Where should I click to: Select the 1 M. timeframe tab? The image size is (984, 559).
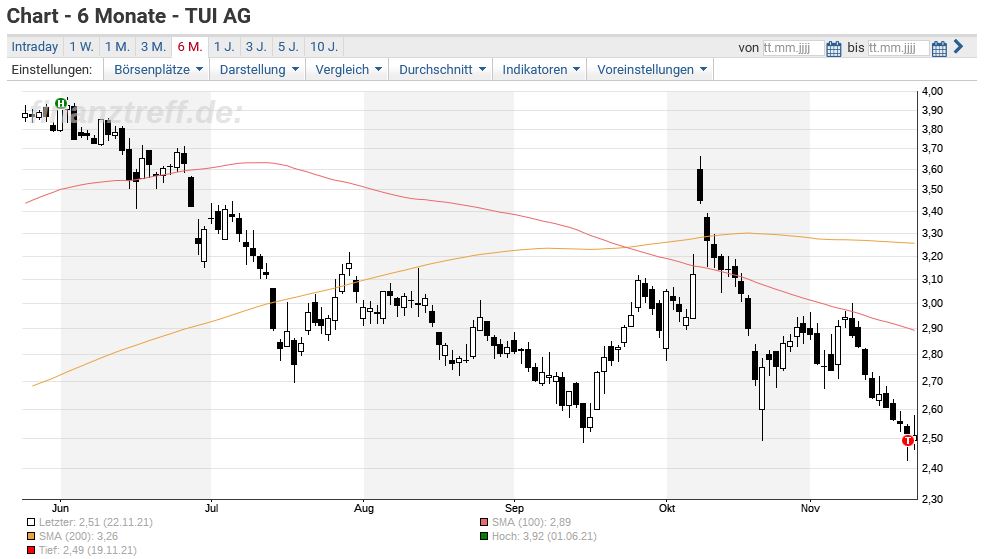point(117,46)
